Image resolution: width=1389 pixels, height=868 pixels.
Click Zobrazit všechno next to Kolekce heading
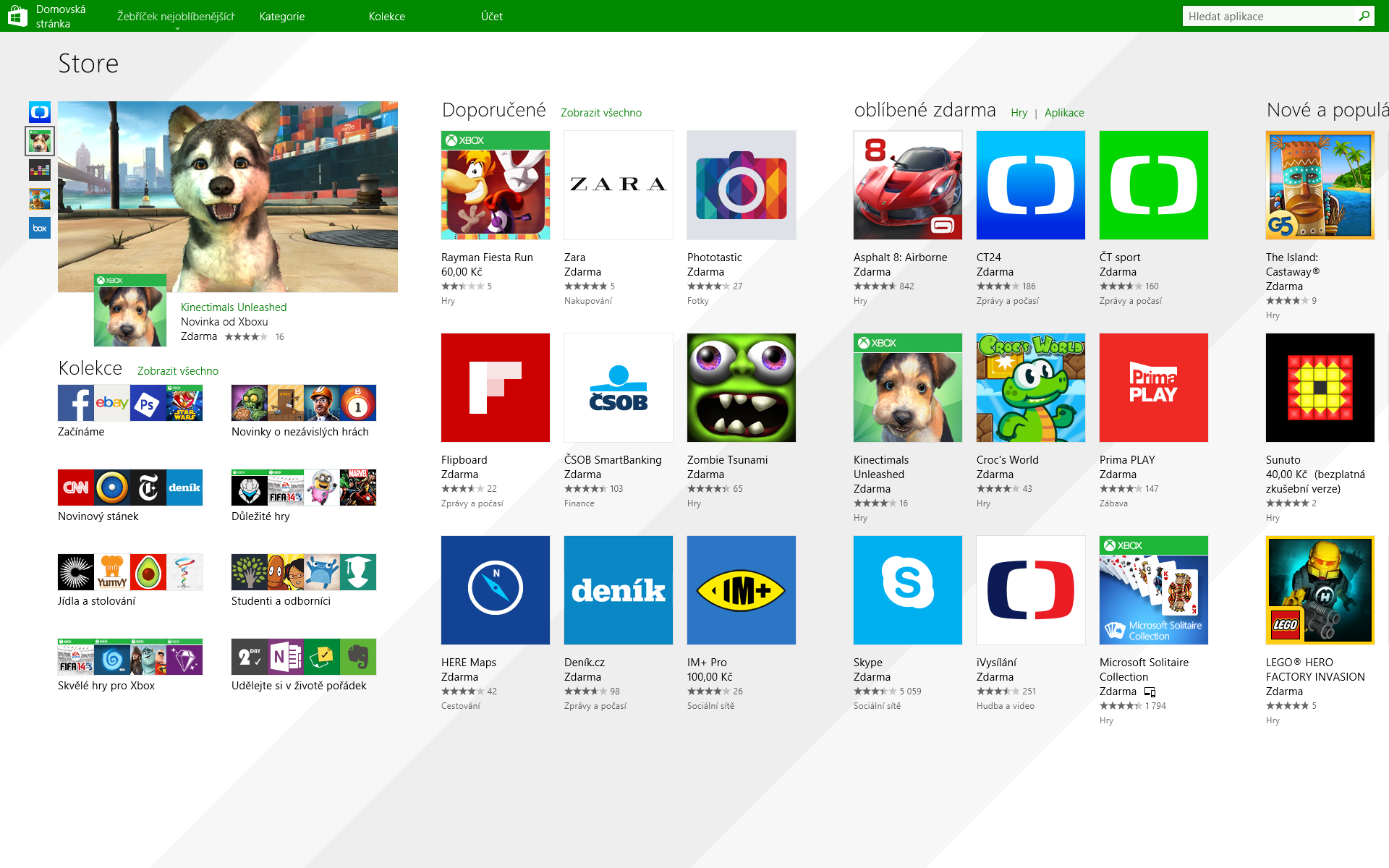[x=178, y=371]
